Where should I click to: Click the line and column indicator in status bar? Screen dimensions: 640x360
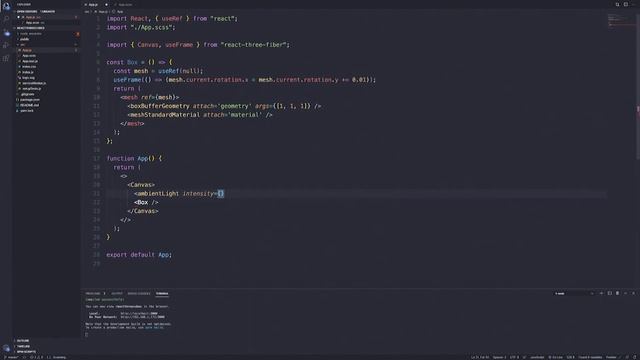[x=480, y=357]
